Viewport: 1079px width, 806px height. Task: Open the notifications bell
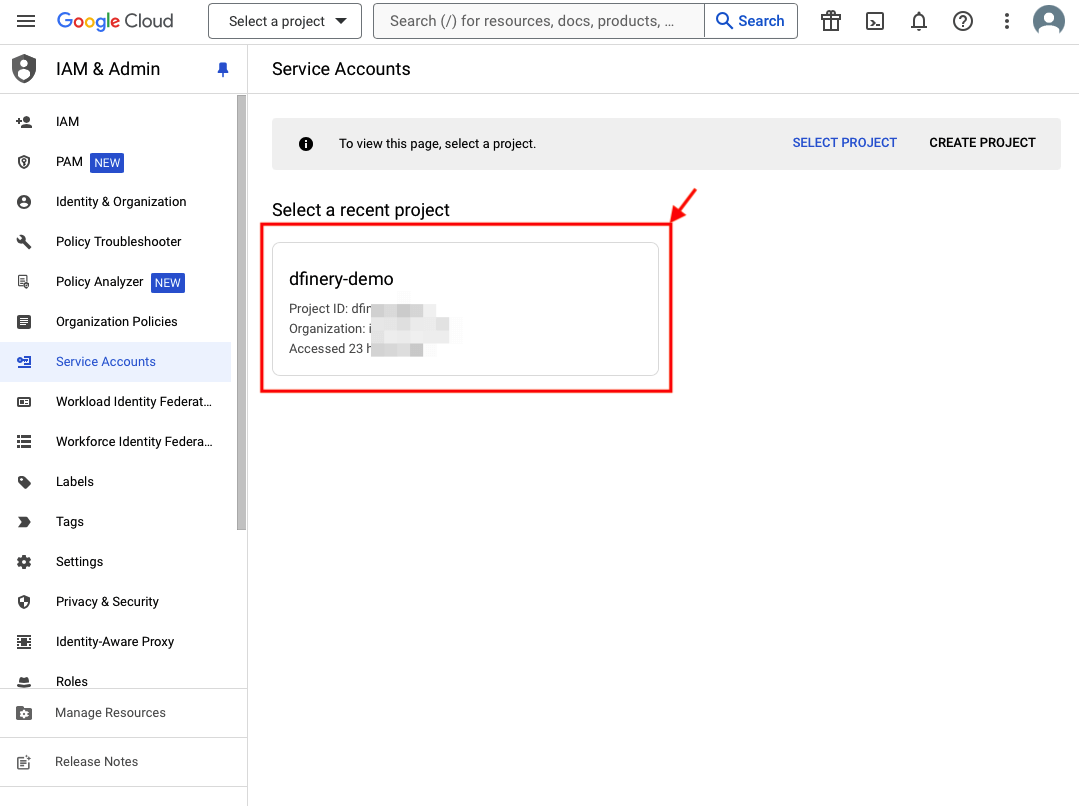pyautogui.click(x=919, y=21)
